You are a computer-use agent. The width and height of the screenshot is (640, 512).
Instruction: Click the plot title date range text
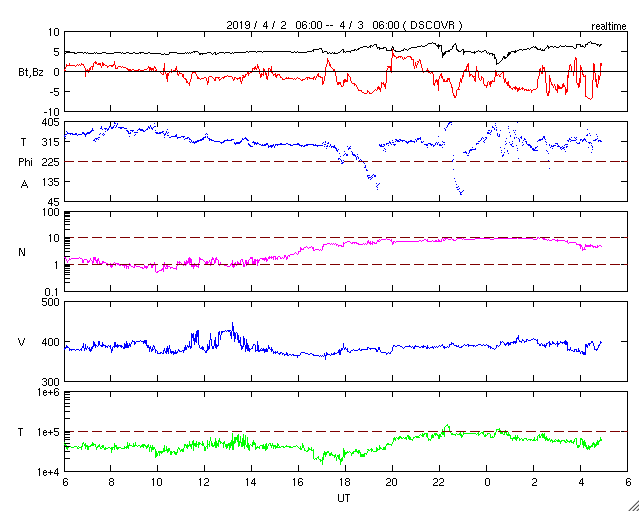click(344, 25)
